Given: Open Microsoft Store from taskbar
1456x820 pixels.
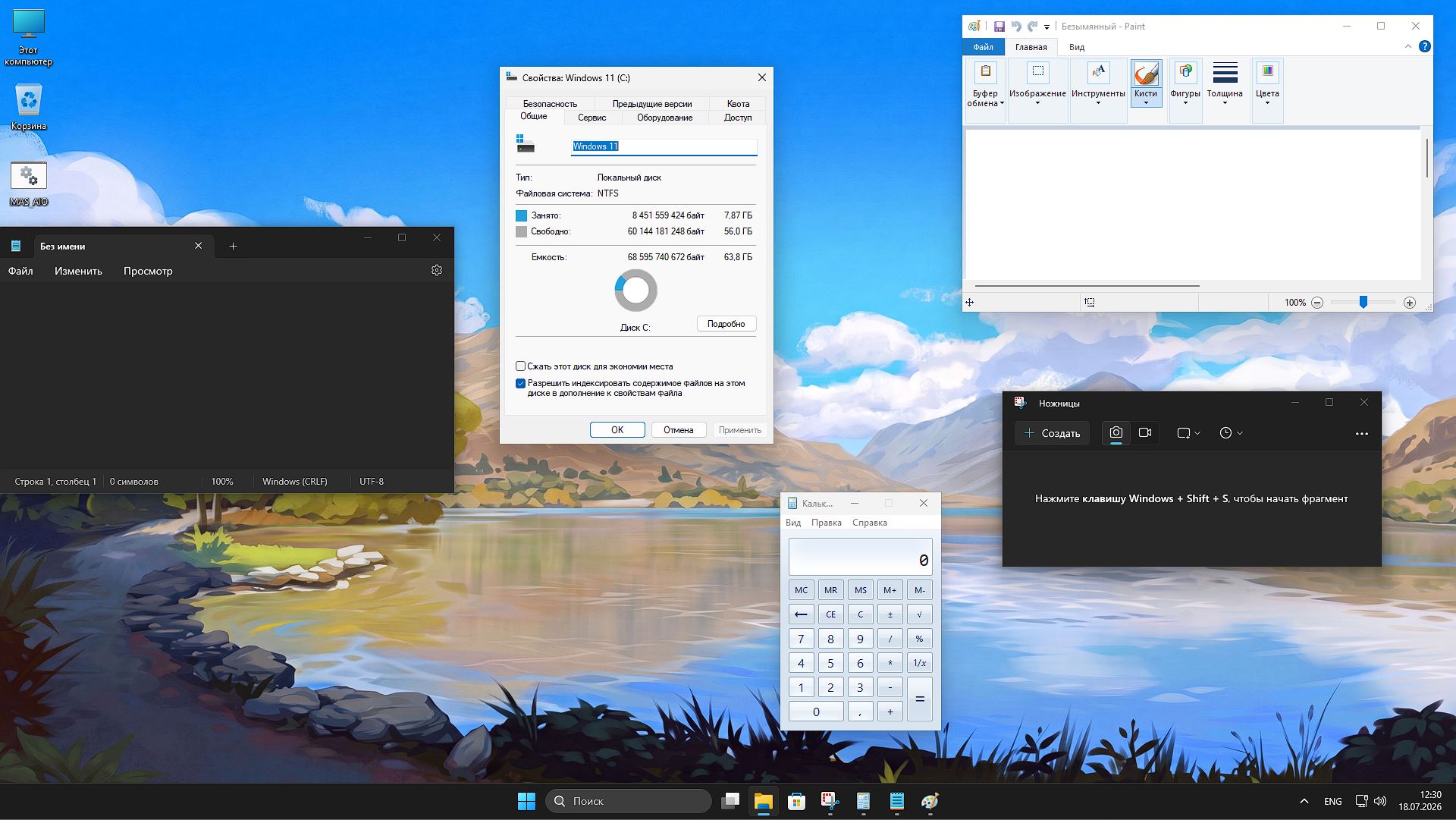Looking at the screenshot, I should tap(796, 801).
